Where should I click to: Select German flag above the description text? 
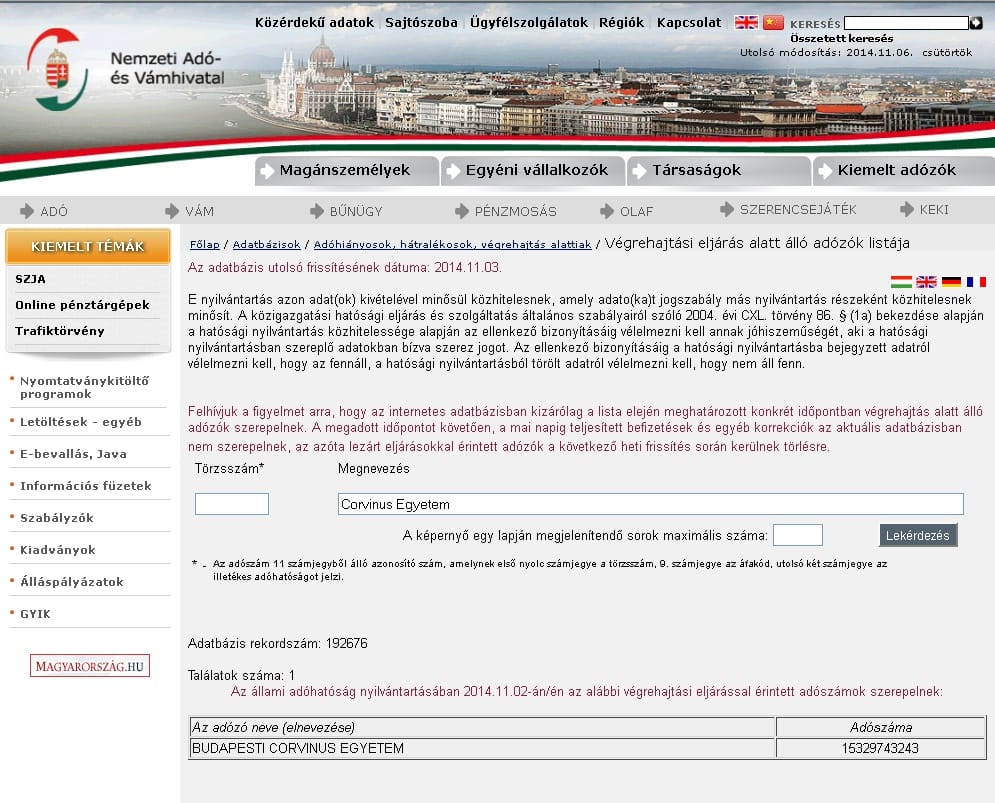coord(951,281)
